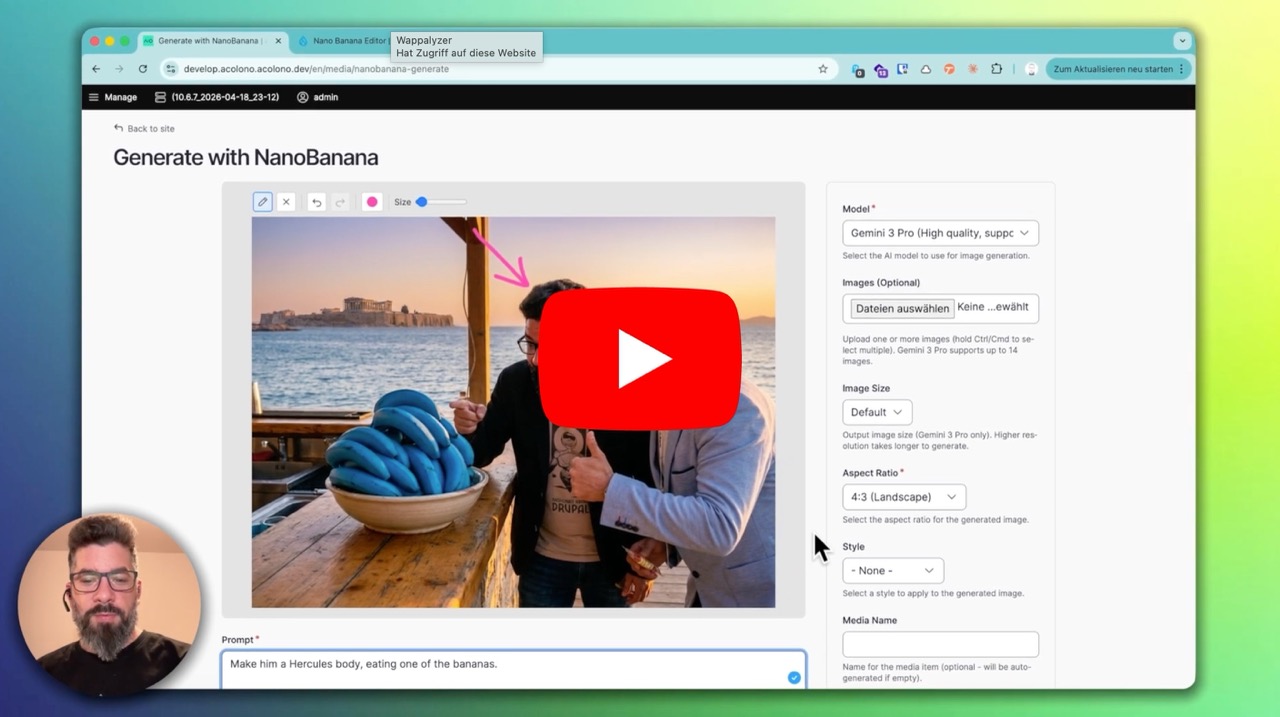Bookmark this page with the star icon

click(823, 69)
